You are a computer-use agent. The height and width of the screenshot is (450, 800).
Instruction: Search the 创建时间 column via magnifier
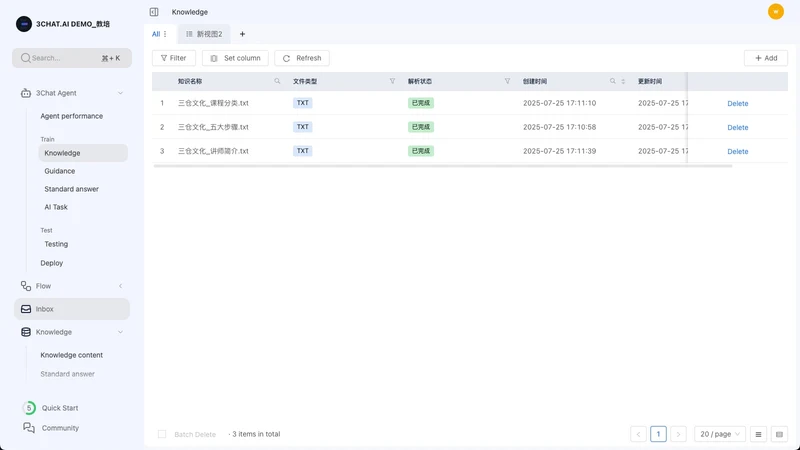tap(613, 81)
